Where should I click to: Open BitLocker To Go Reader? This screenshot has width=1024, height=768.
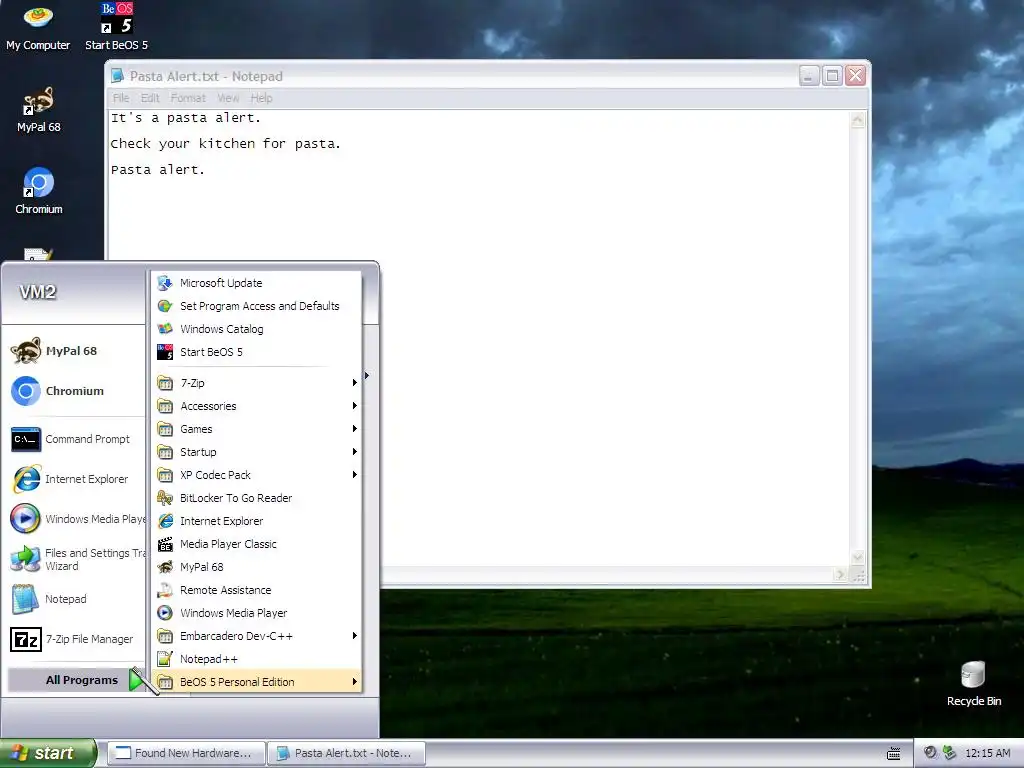tap(257, 498)
